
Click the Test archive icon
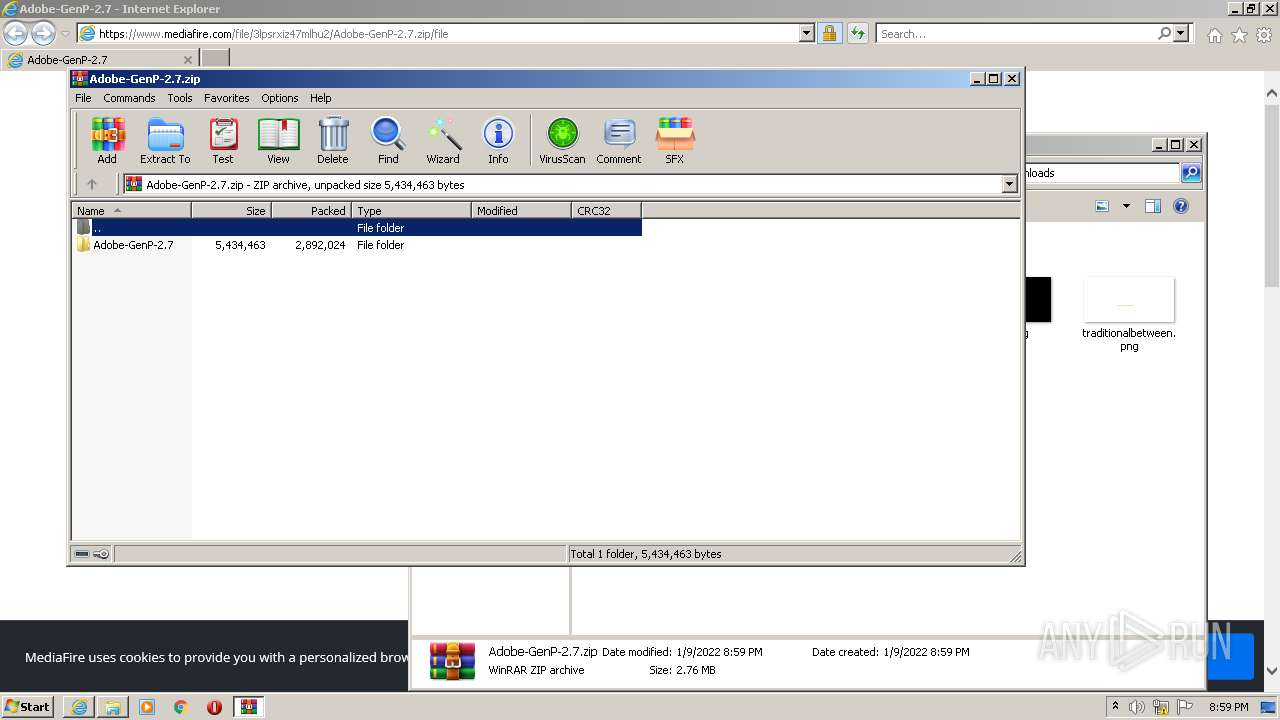click(x=223, y=140)
